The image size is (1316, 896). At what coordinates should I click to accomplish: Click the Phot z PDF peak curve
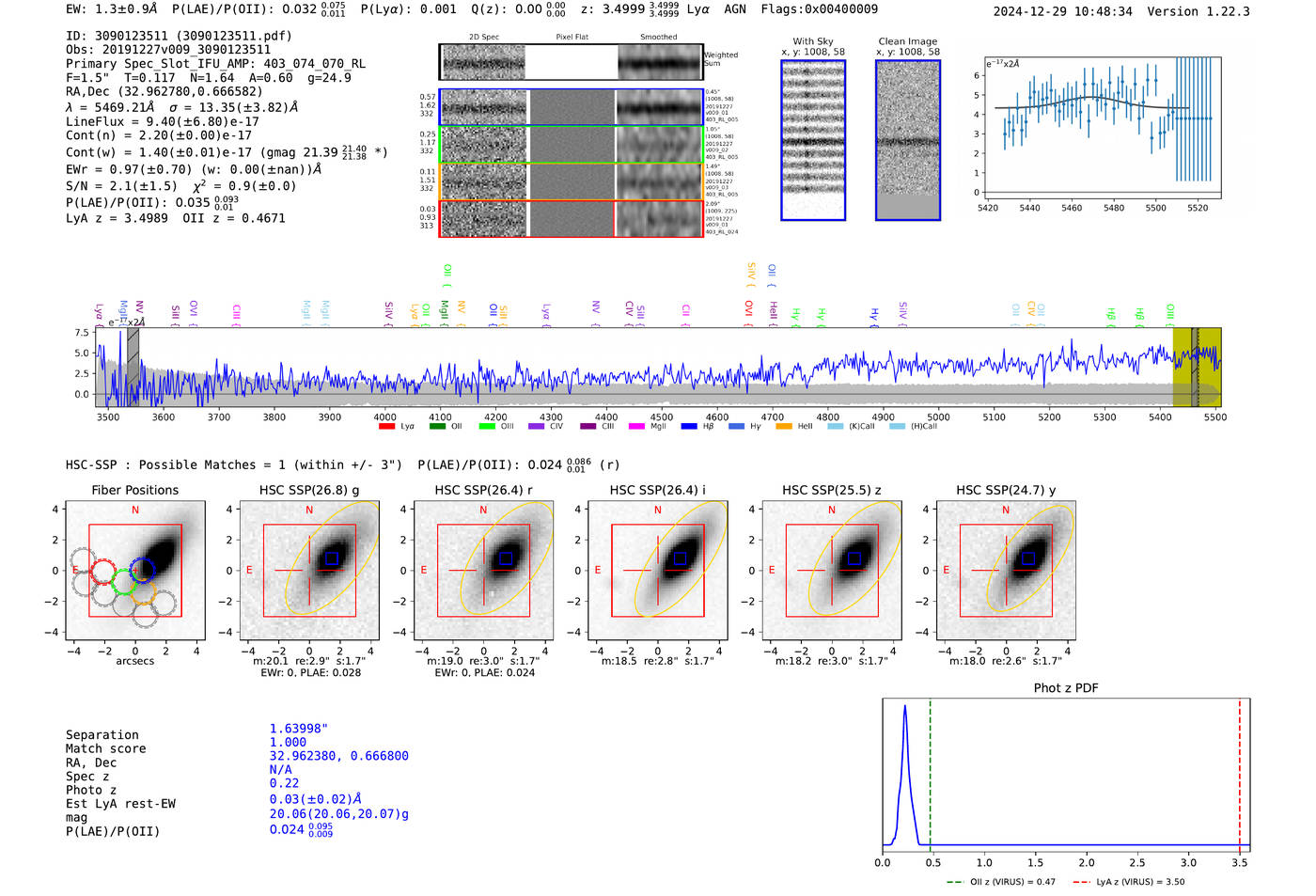pos(904,776)
